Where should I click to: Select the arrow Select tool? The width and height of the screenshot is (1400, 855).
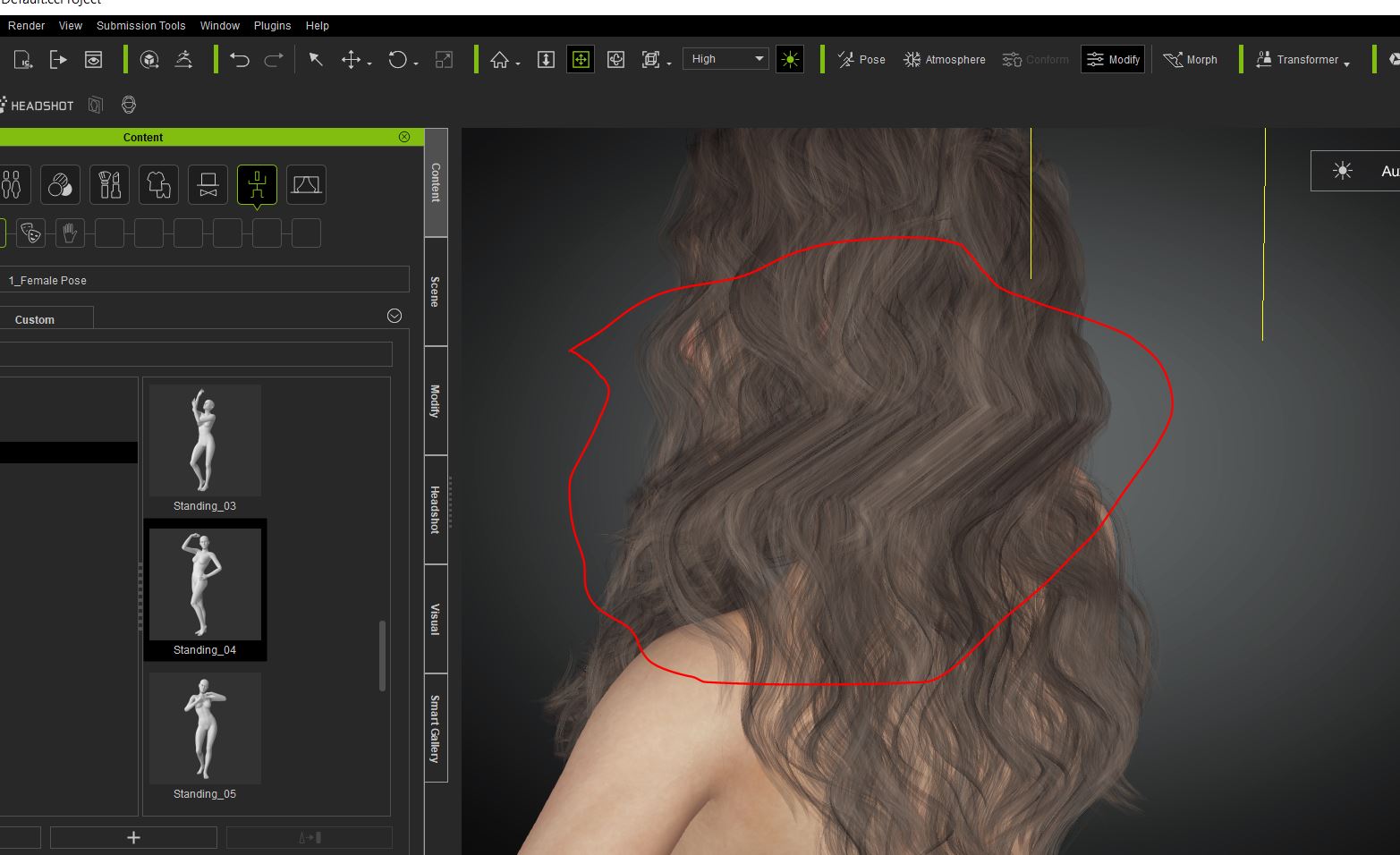click(315, 59)
